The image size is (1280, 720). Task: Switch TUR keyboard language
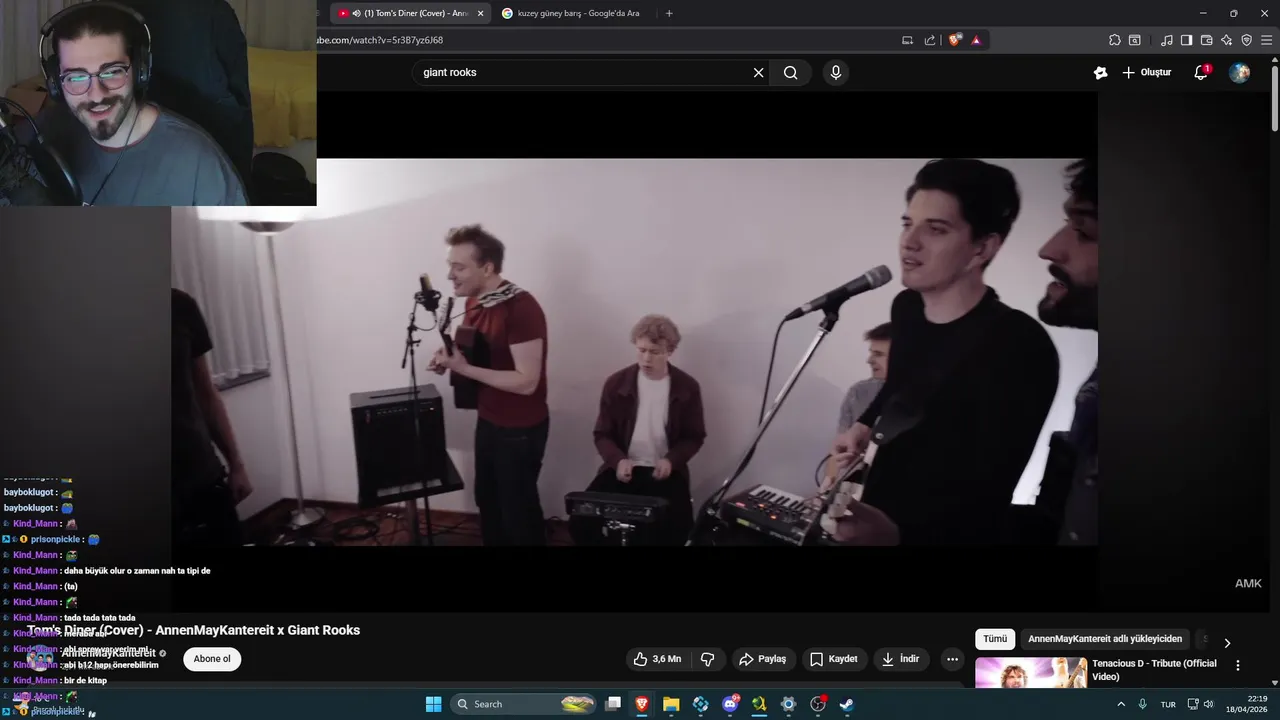pyautogui.click(x=1168, y=704)
